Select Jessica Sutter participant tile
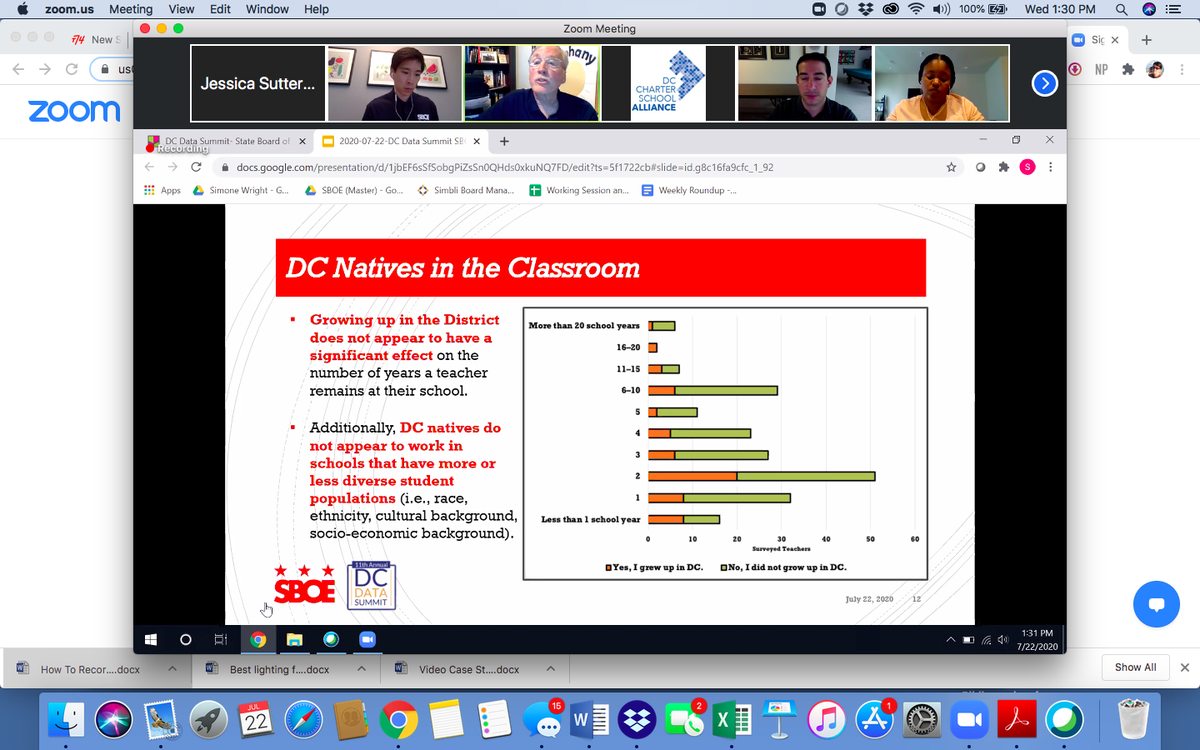This screenshot has width=1200, height=750. [257, 84]
